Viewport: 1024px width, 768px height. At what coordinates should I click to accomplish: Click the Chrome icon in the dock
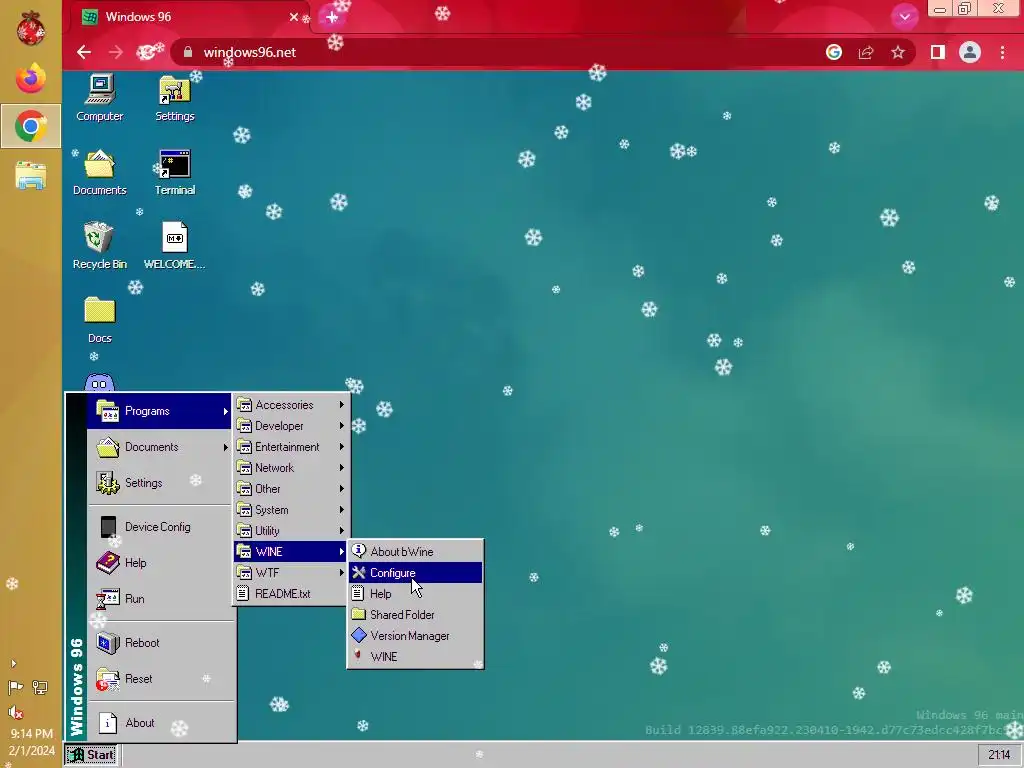pyautogui.click(x=31, y=126)
